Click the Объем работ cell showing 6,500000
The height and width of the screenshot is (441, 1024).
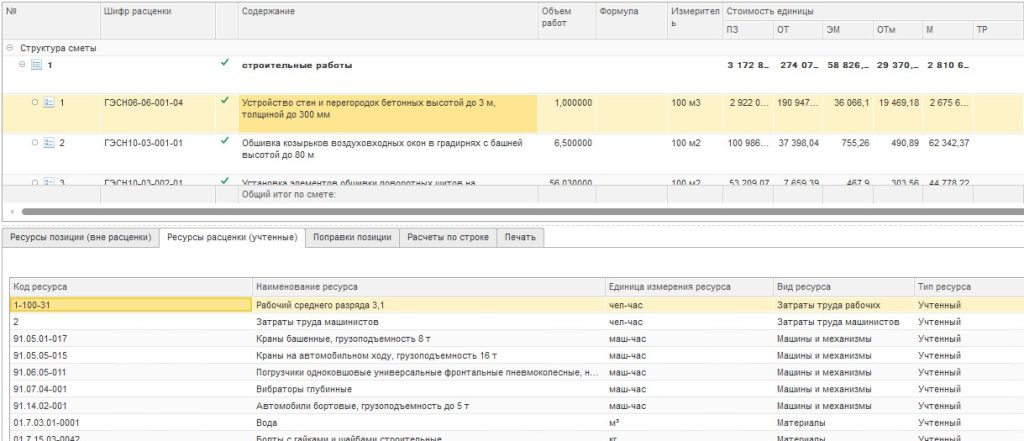pos(567,143)
